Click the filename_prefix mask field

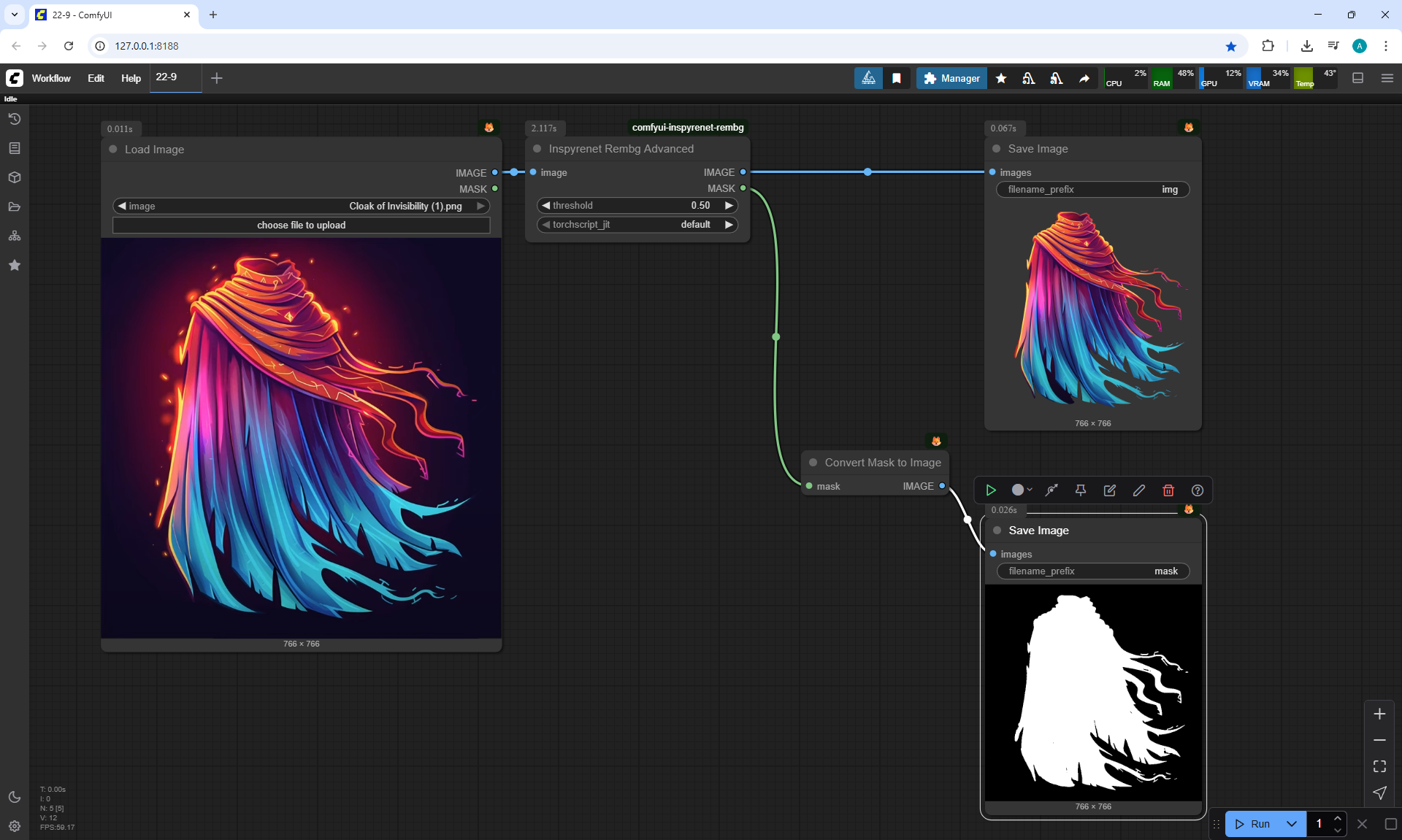[1092, 571]
